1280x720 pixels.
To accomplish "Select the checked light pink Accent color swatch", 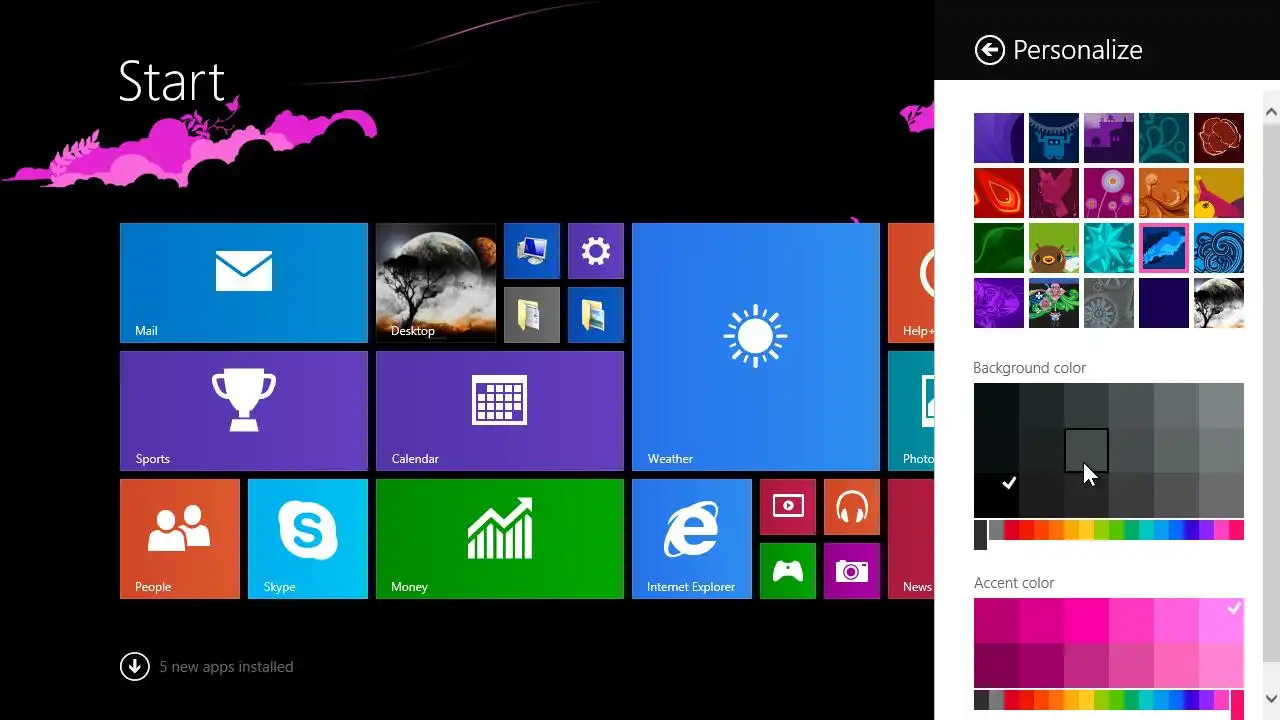I will pyautogui.click(x=1221, y=620).
